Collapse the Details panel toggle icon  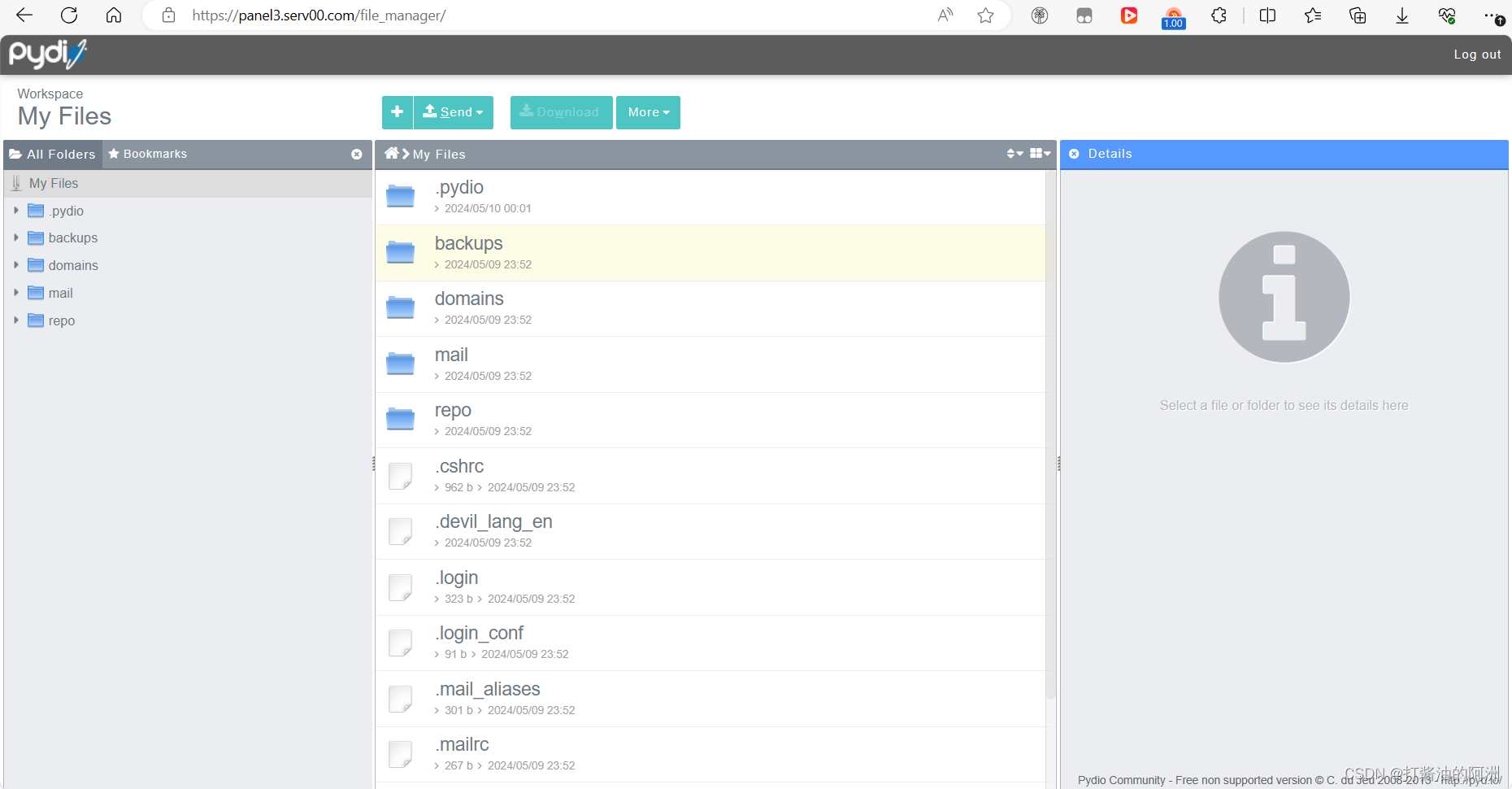pos(1074,154)
